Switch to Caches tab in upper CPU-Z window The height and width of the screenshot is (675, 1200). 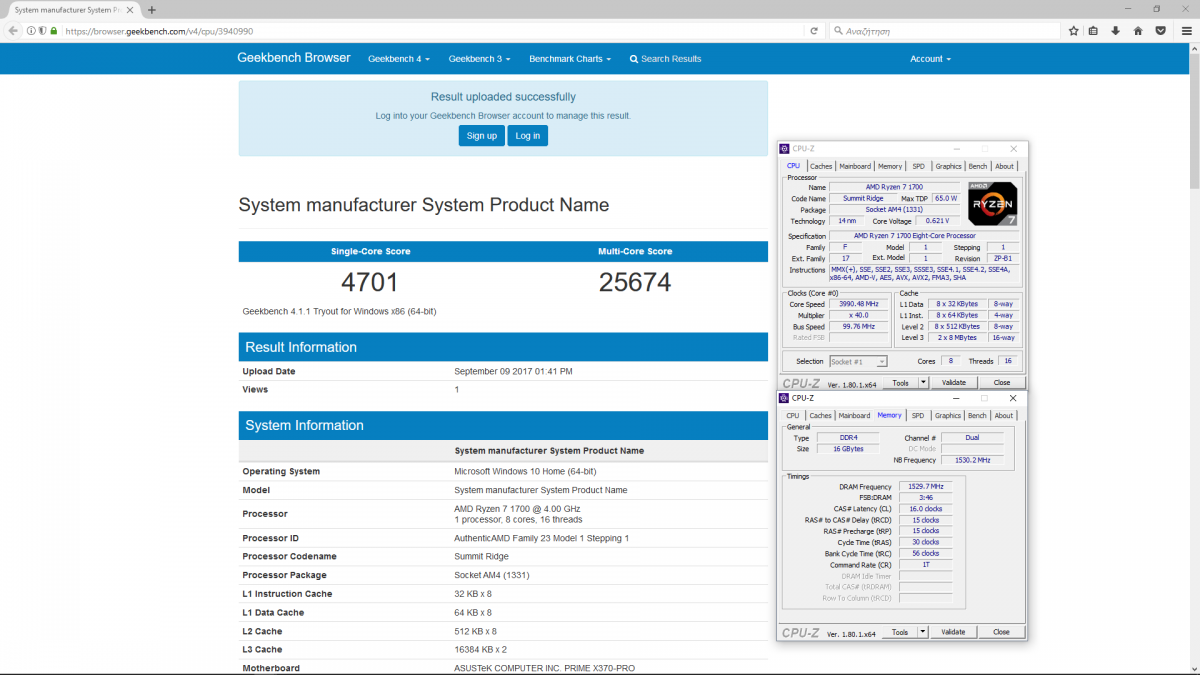(x=821, y=166)
